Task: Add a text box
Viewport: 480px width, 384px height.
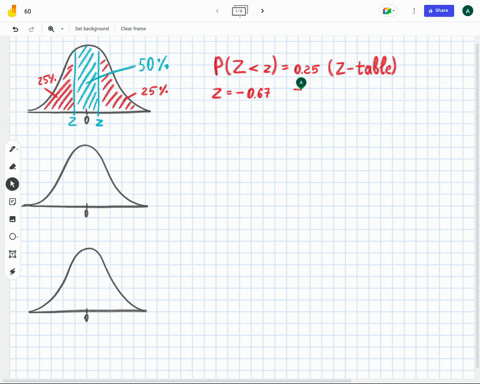Action: pos(12,254)
